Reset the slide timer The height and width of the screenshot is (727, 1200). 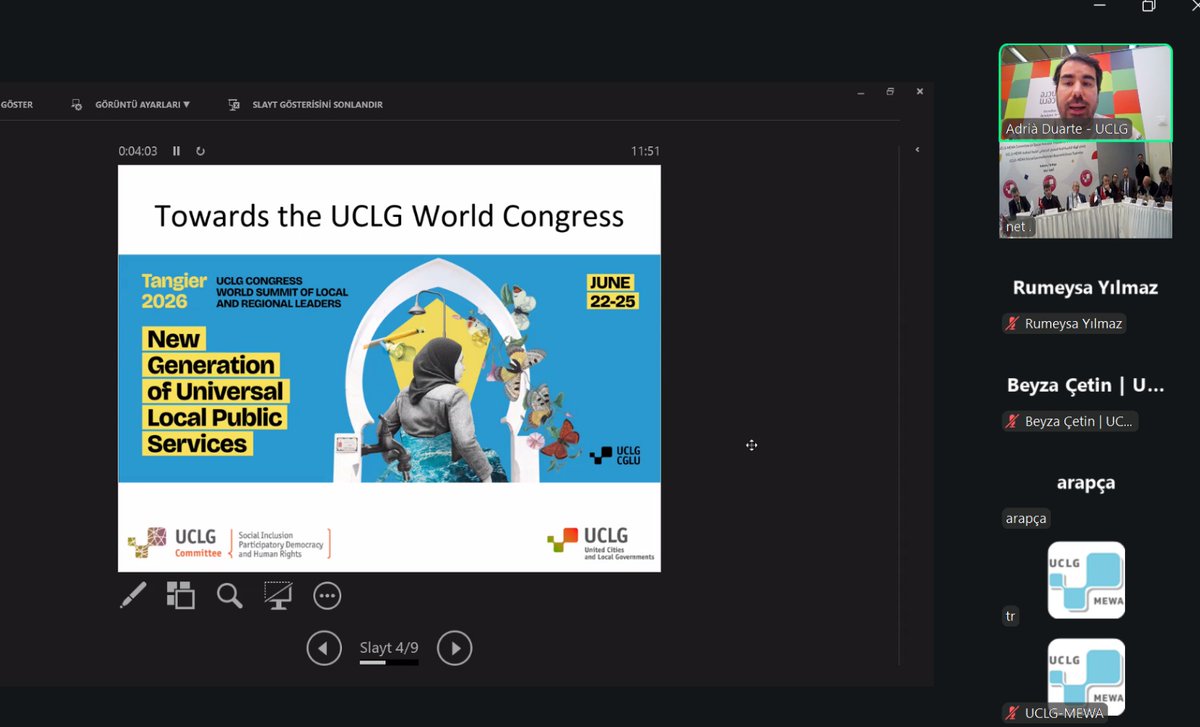(x=200, y=151)
